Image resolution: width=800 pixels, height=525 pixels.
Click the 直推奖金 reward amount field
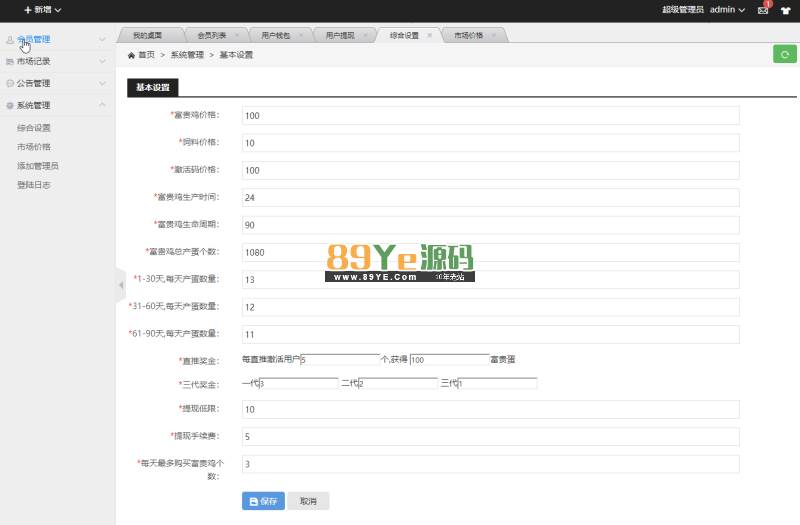click(x=449, y=360)
